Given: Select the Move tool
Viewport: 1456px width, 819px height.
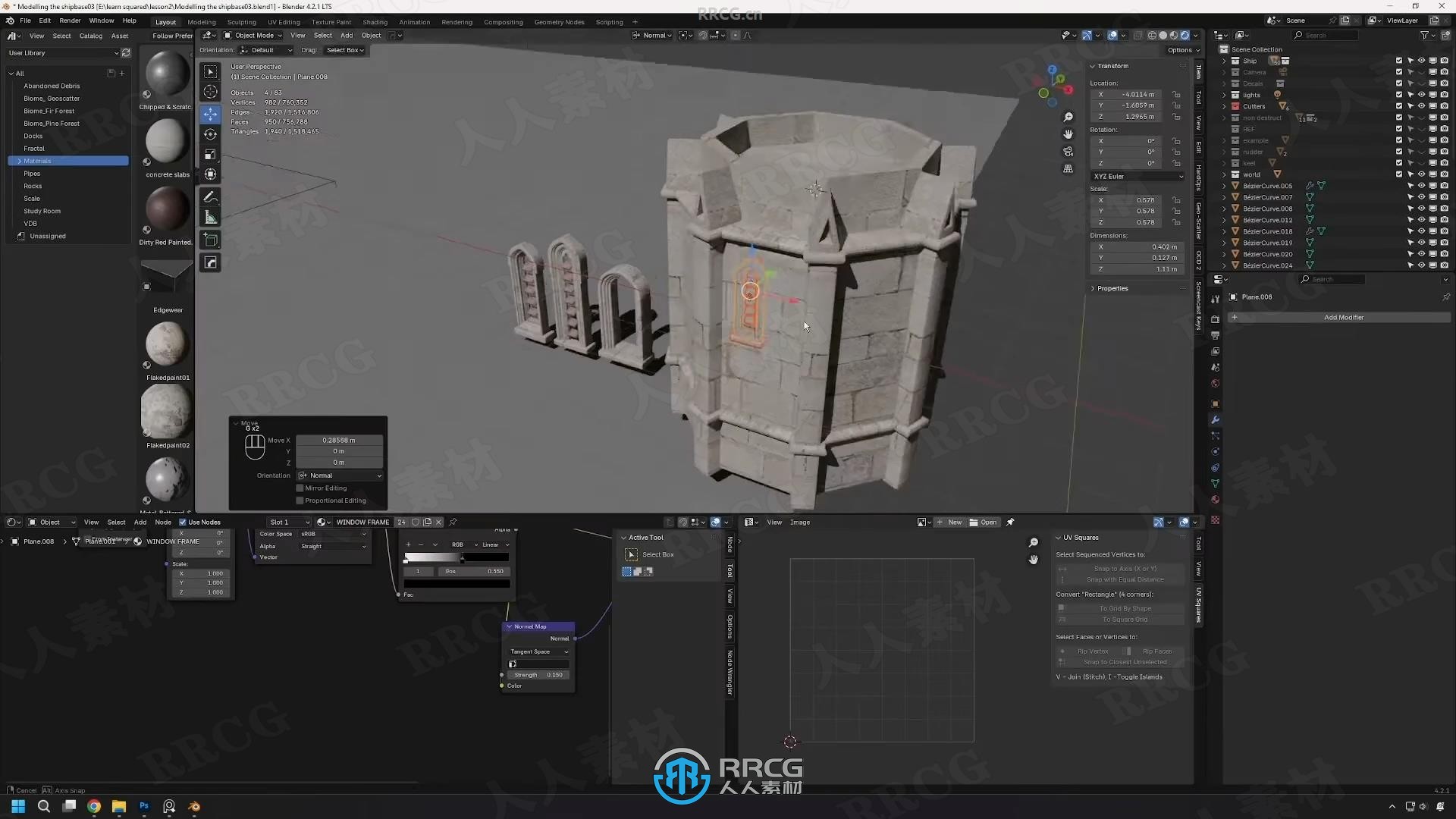Looking at the screenshot, I should point(210,114).
